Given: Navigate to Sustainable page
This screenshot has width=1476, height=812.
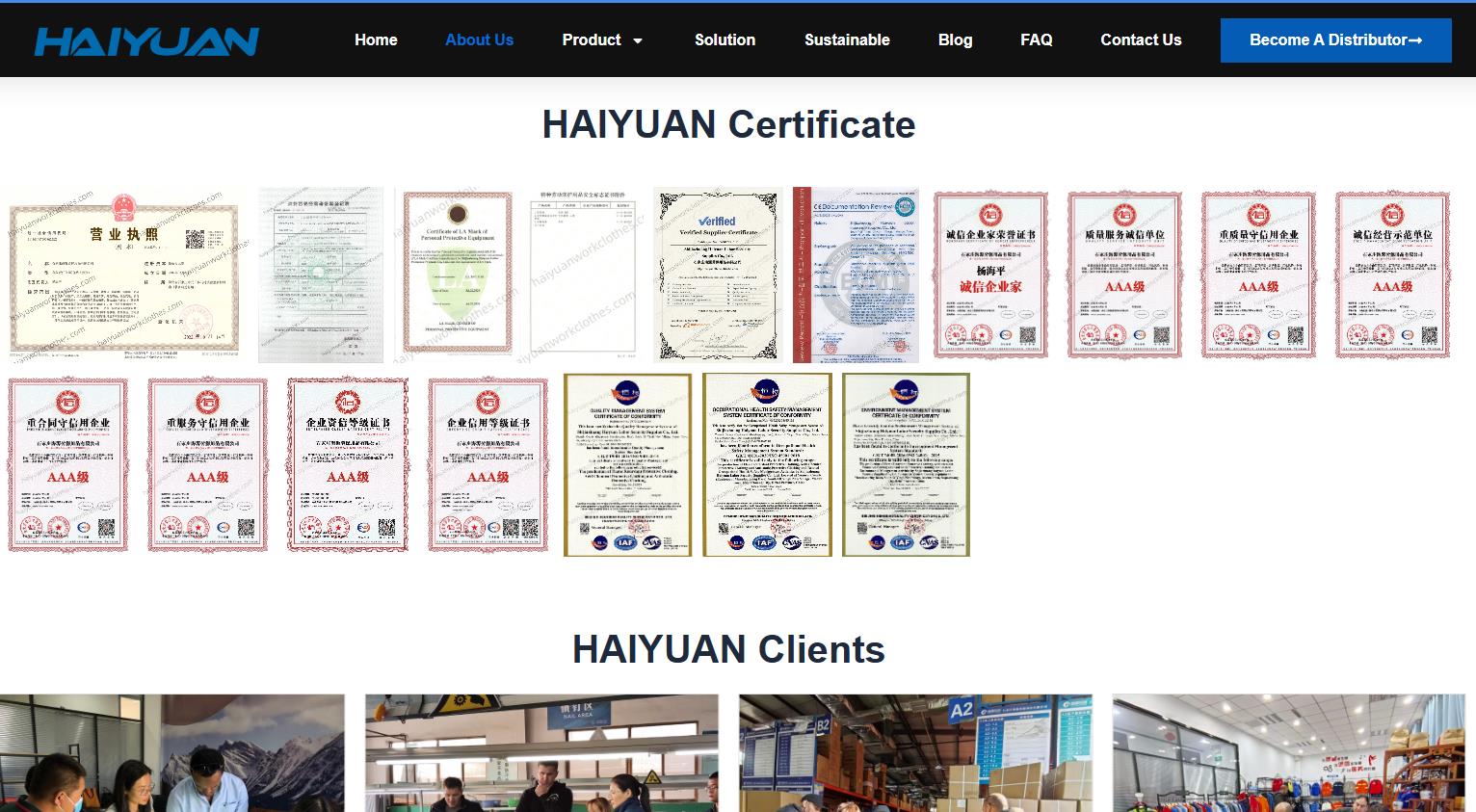Looking at the screenshot, I should pyautogui.click(x=847, y=39).
